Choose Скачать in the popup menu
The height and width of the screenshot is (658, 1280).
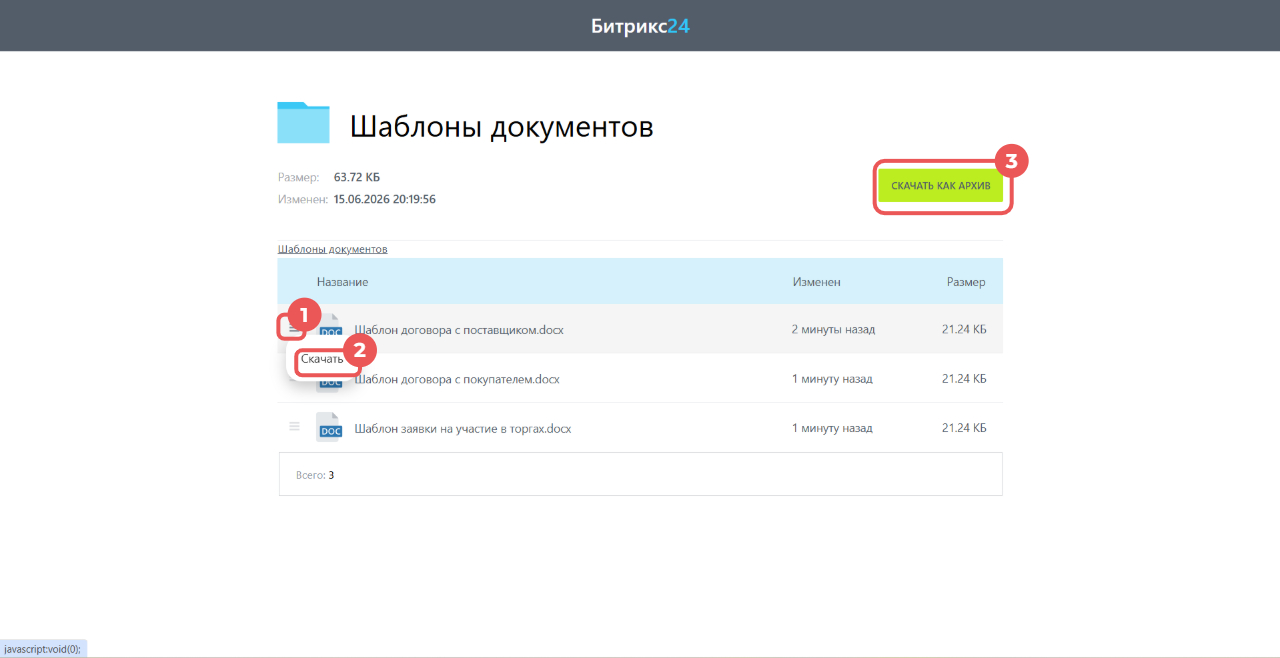click(322, 359)
